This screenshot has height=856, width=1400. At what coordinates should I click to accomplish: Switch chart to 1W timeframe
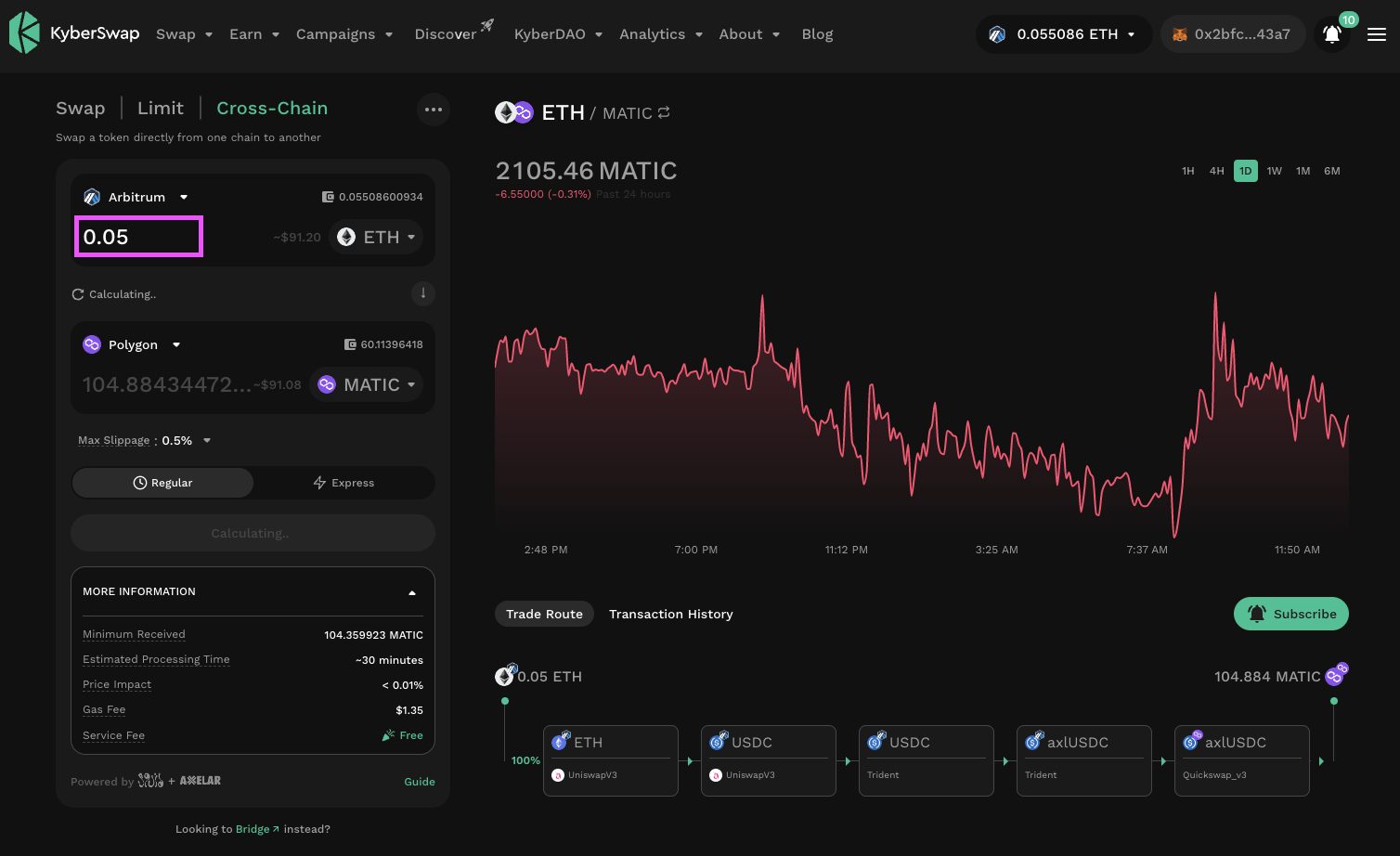pyautogui.click(x=1274, y=171)
